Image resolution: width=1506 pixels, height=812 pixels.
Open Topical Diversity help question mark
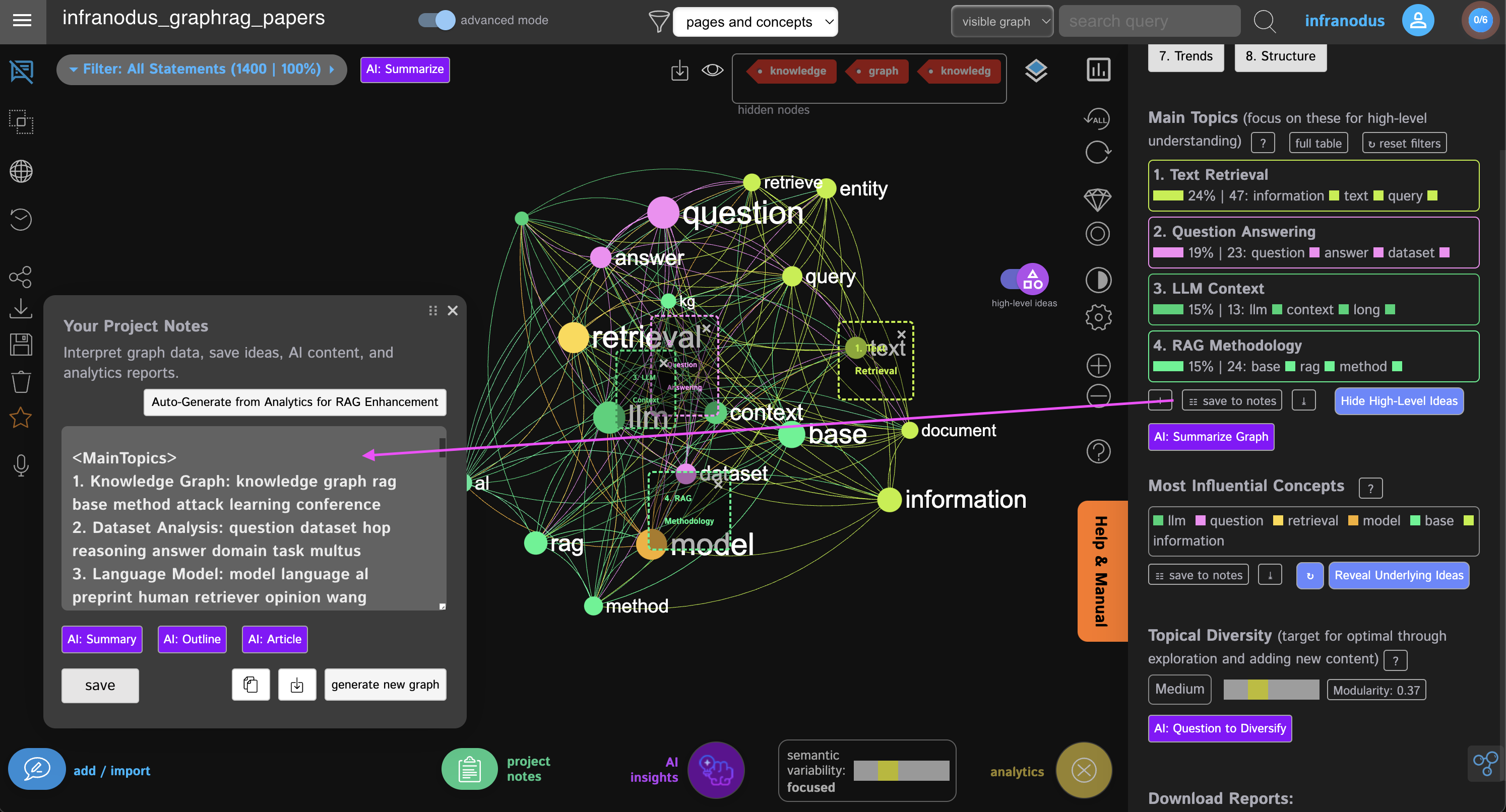[1396, 660]
